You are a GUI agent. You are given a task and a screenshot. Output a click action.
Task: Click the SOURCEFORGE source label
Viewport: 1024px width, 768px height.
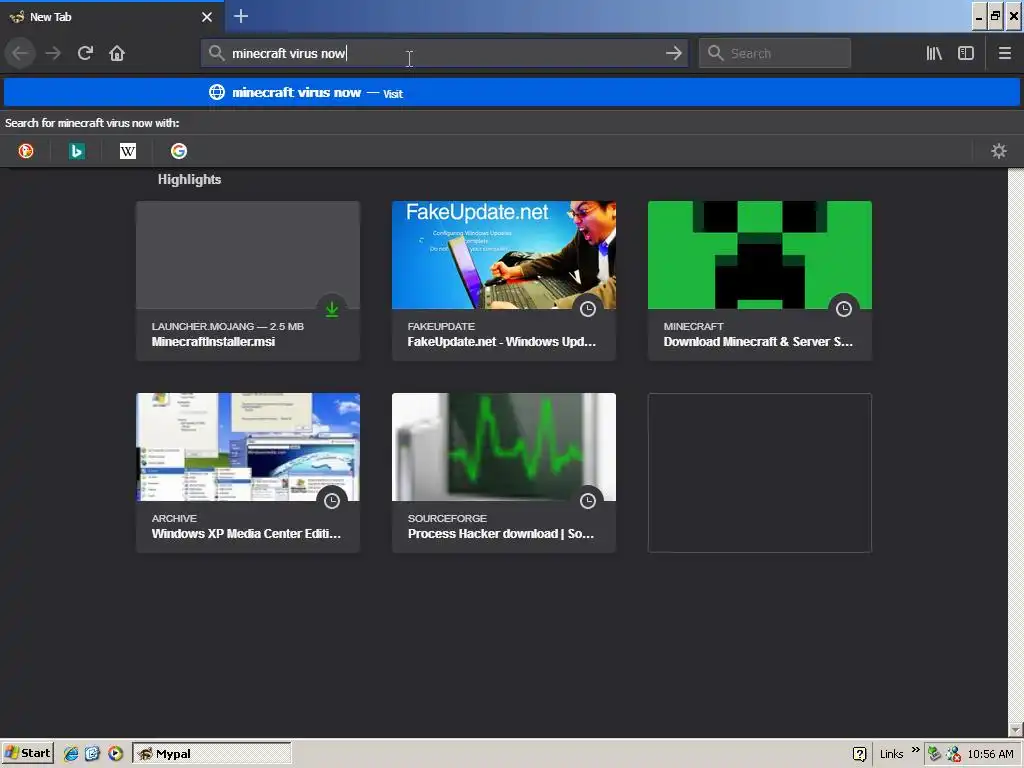click(x=447, y=518)
